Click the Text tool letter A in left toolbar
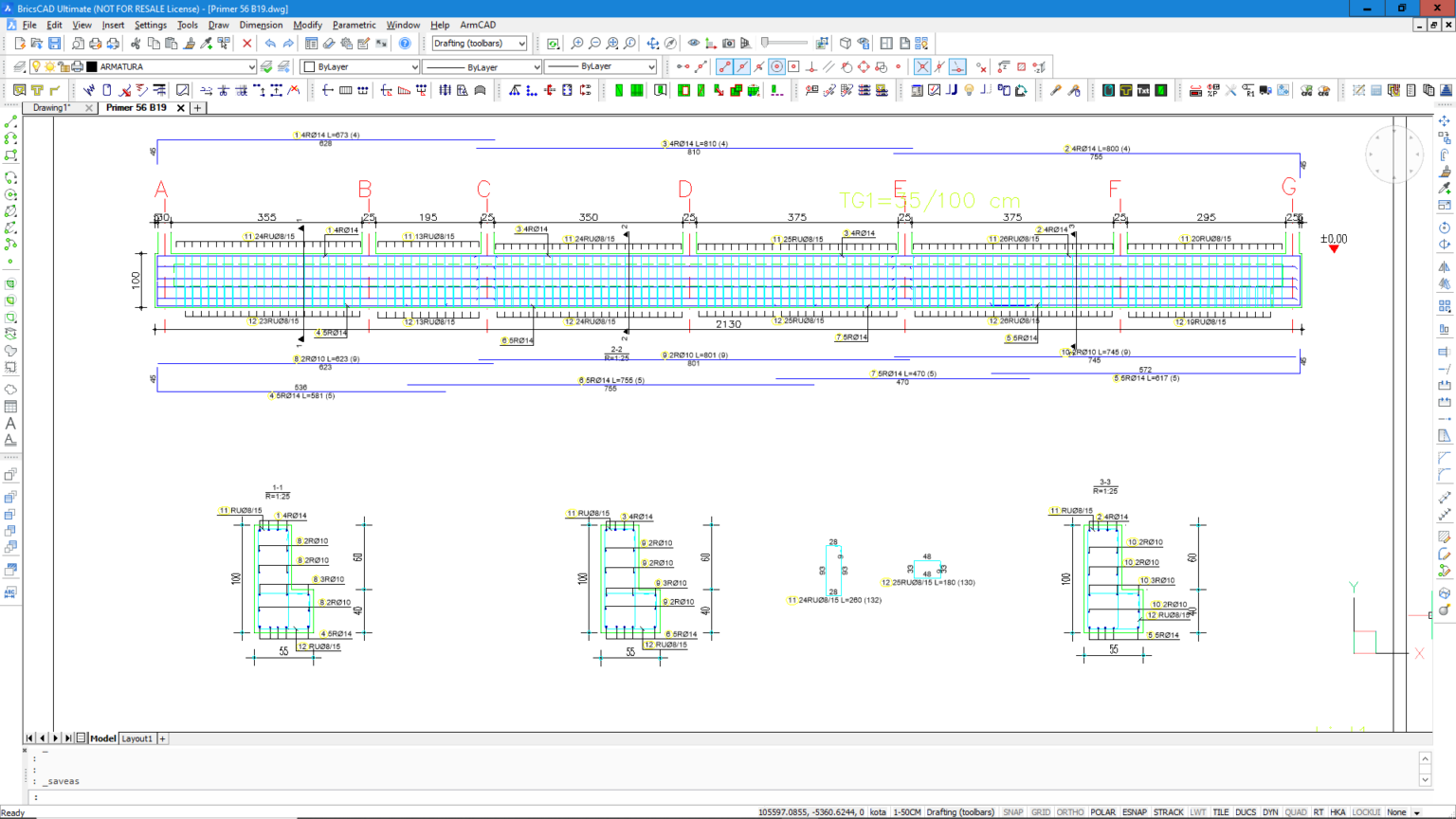Viewport: 1456px width, 819px height. 10,424
